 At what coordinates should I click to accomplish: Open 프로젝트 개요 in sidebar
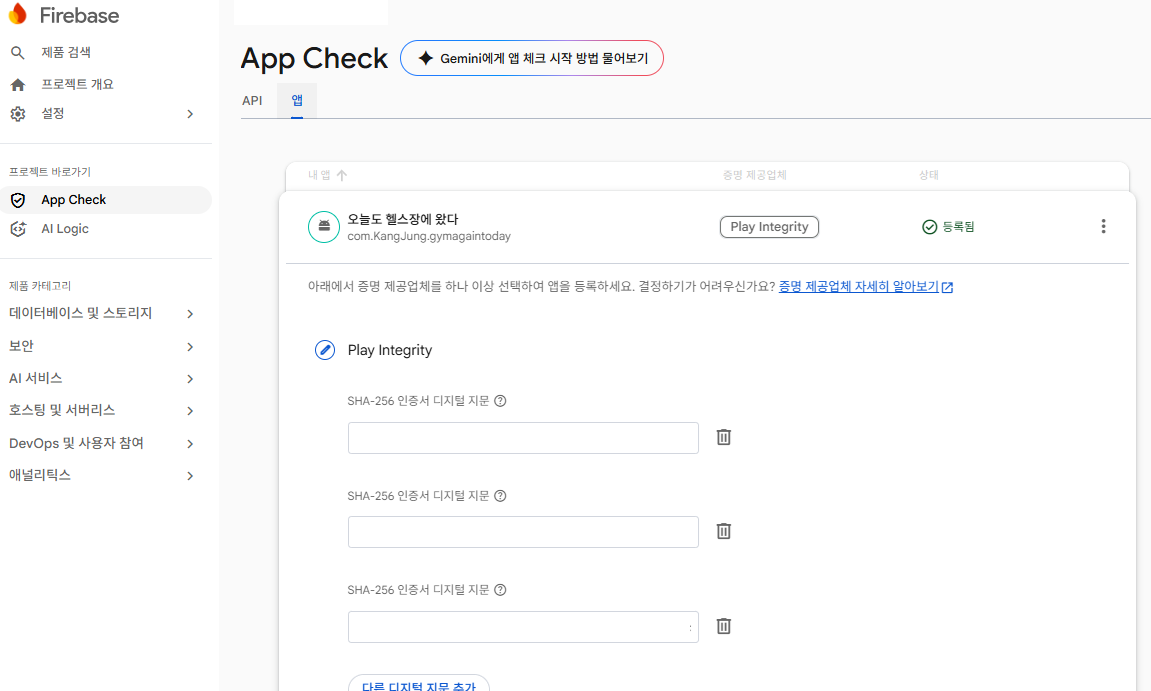pyautogui.click(x=77, y=84)
